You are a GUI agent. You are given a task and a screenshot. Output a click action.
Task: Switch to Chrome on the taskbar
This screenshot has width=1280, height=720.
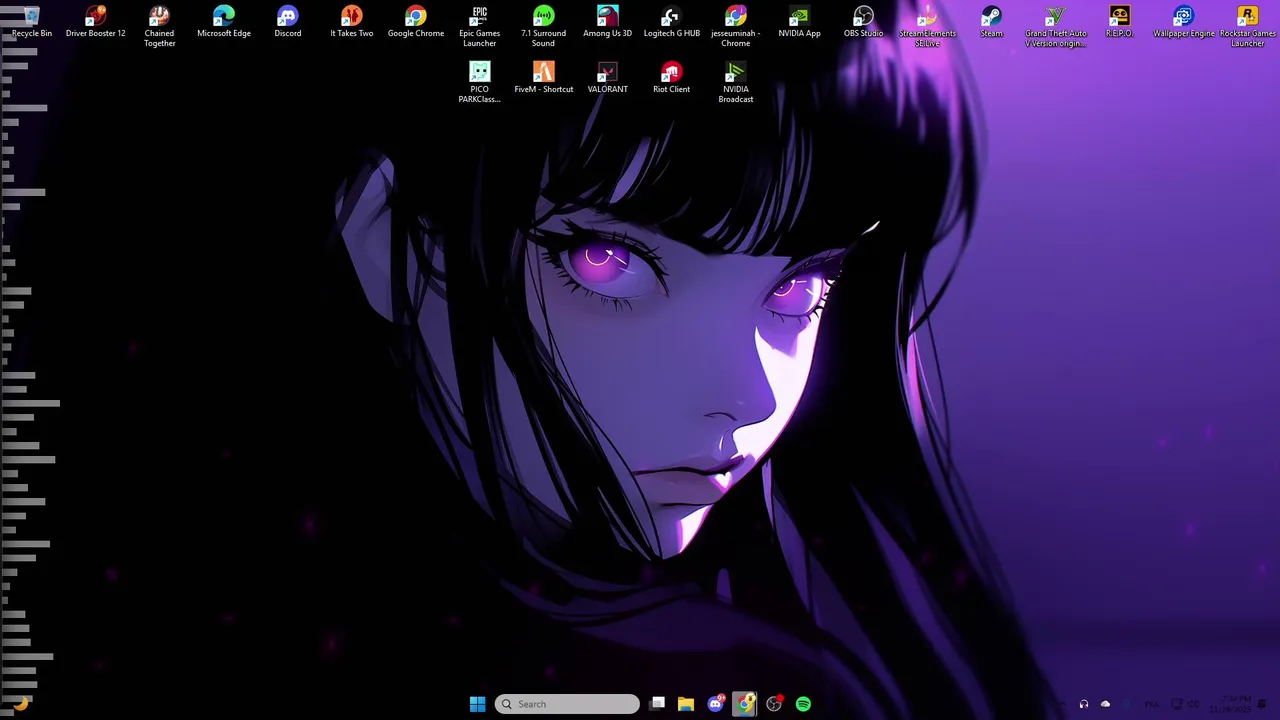745,704
